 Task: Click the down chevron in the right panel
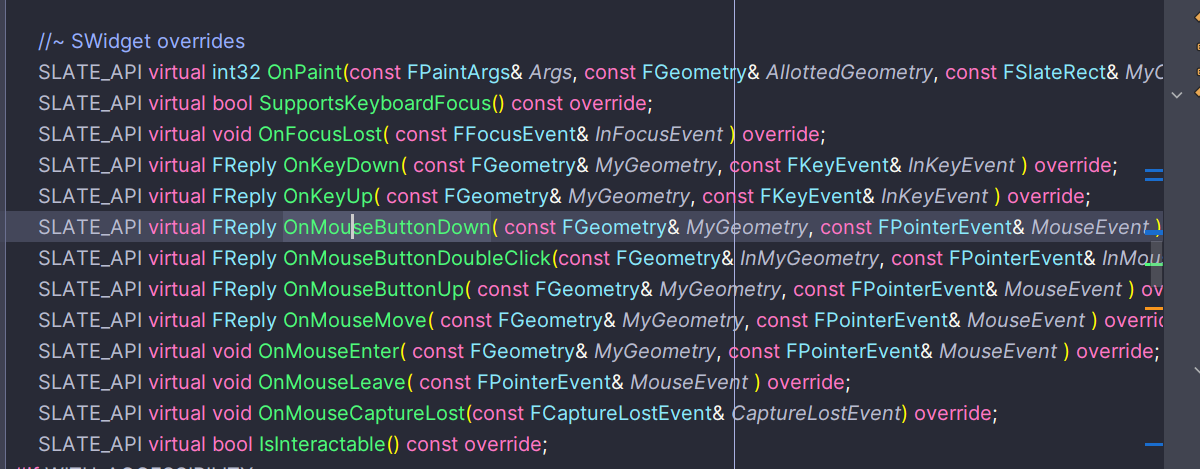[x=1176, y=94]
